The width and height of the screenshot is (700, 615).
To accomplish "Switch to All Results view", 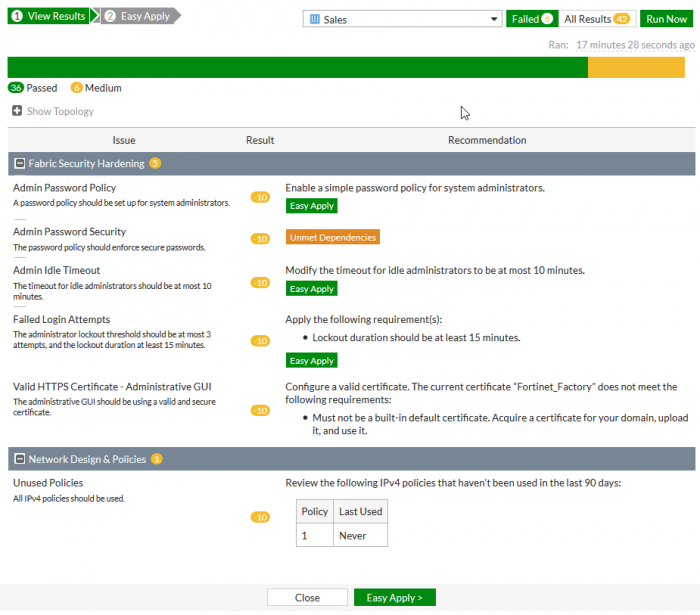I will click(596, 19).
